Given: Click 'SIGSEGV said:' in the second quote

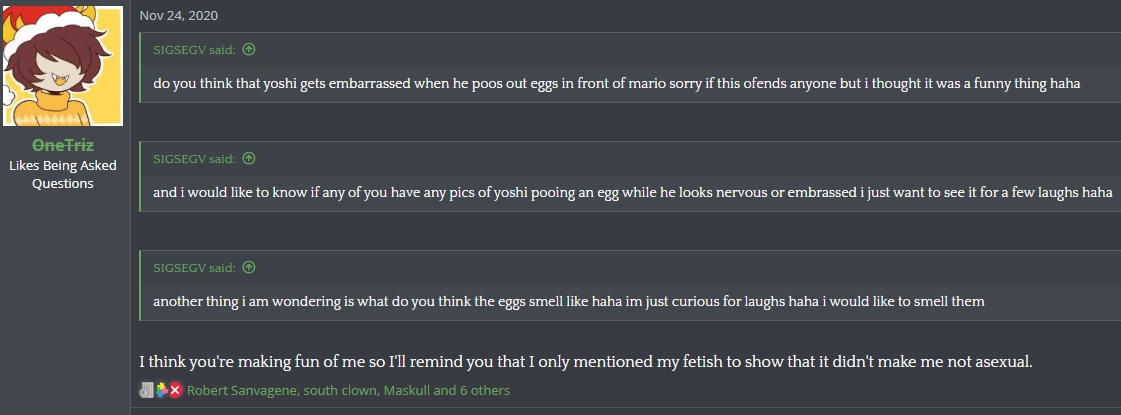Looking at the screenshot, I should pyautogui.click(x=194, y=158).
